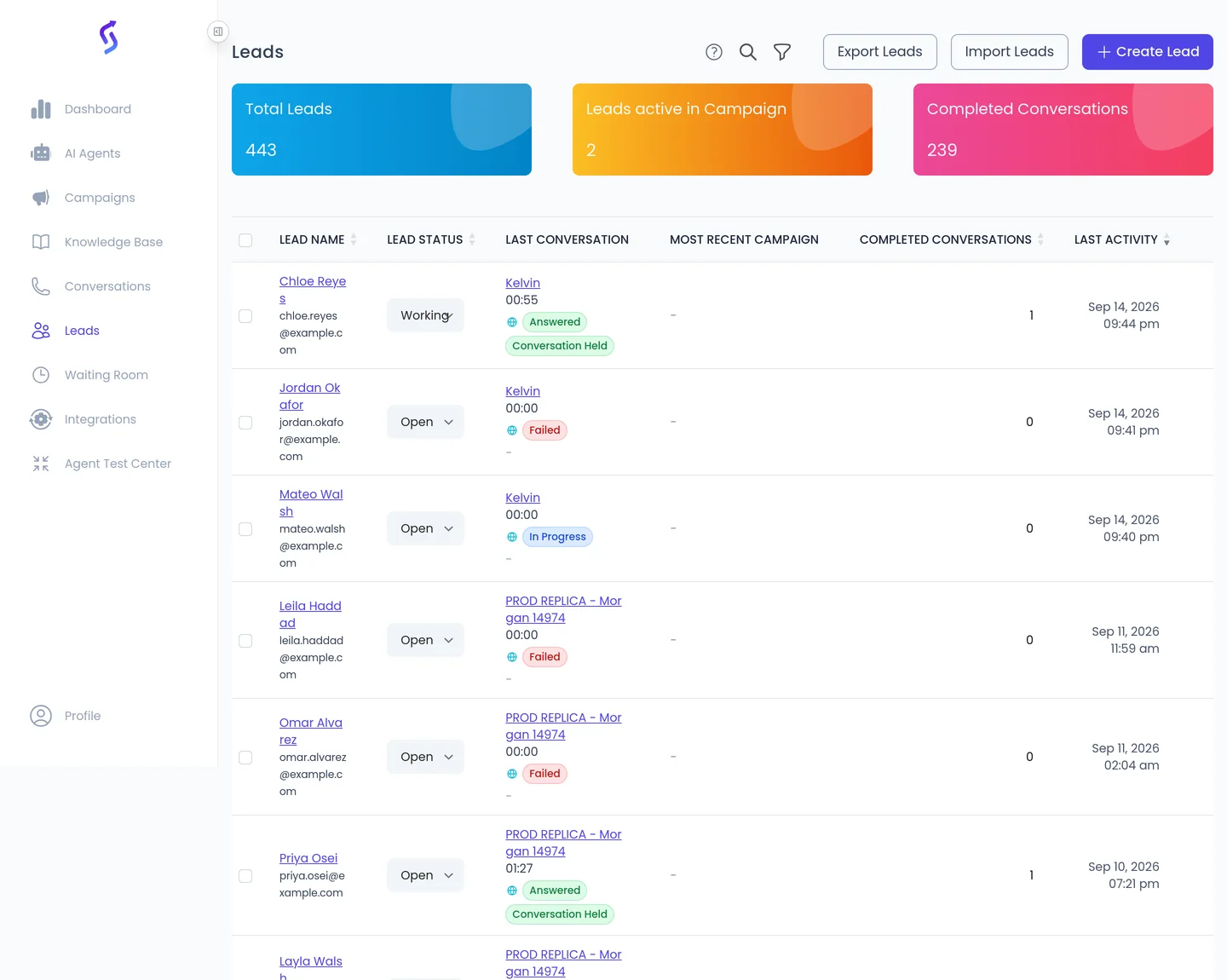Open Chloe Reyes Working status dropdown
This screenshot has height=980, width=1227.
click(425, 315)
